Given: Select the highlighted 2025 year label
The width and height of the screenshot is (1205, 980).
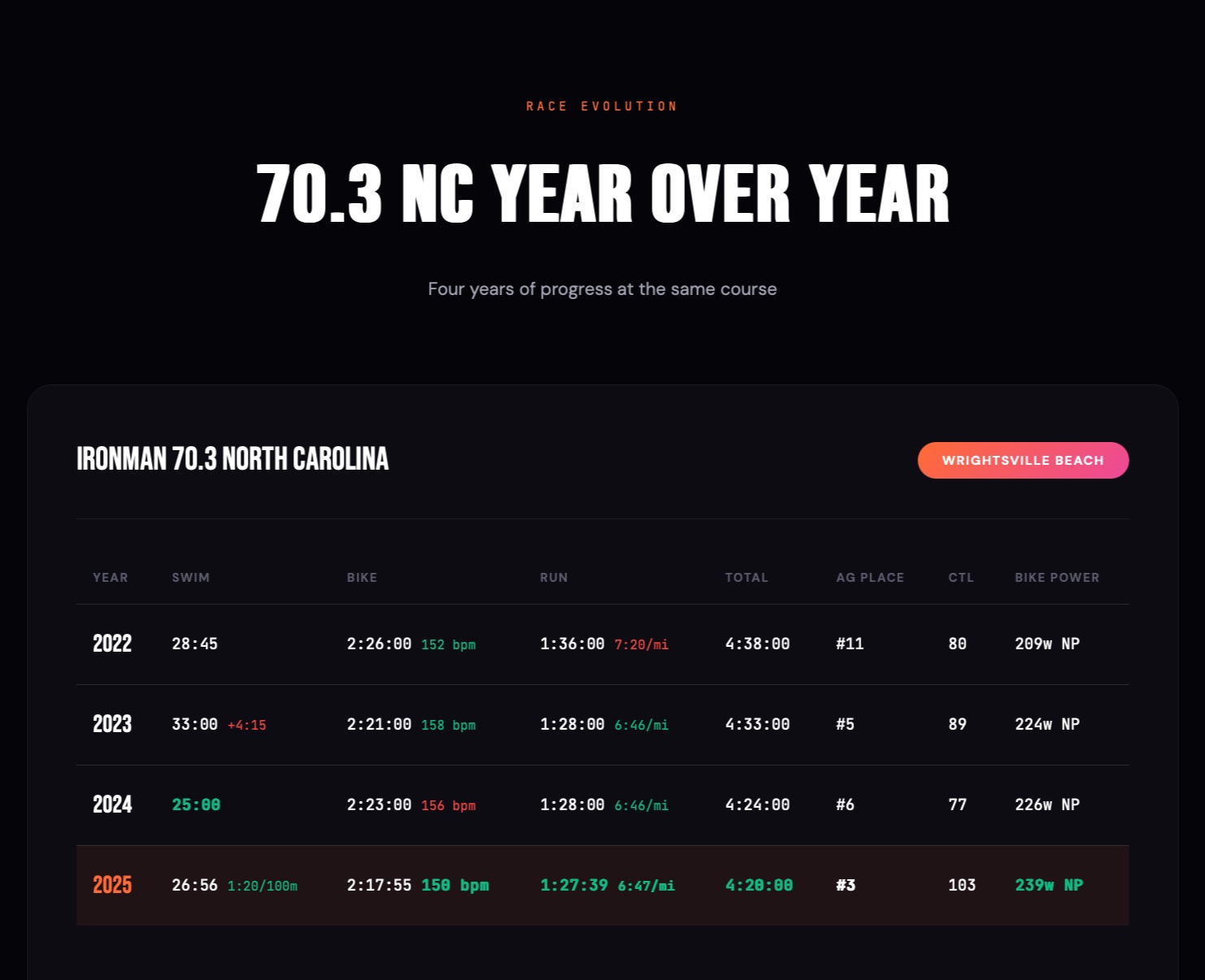Looking at the screenshot, I should (x=112, y=885).
